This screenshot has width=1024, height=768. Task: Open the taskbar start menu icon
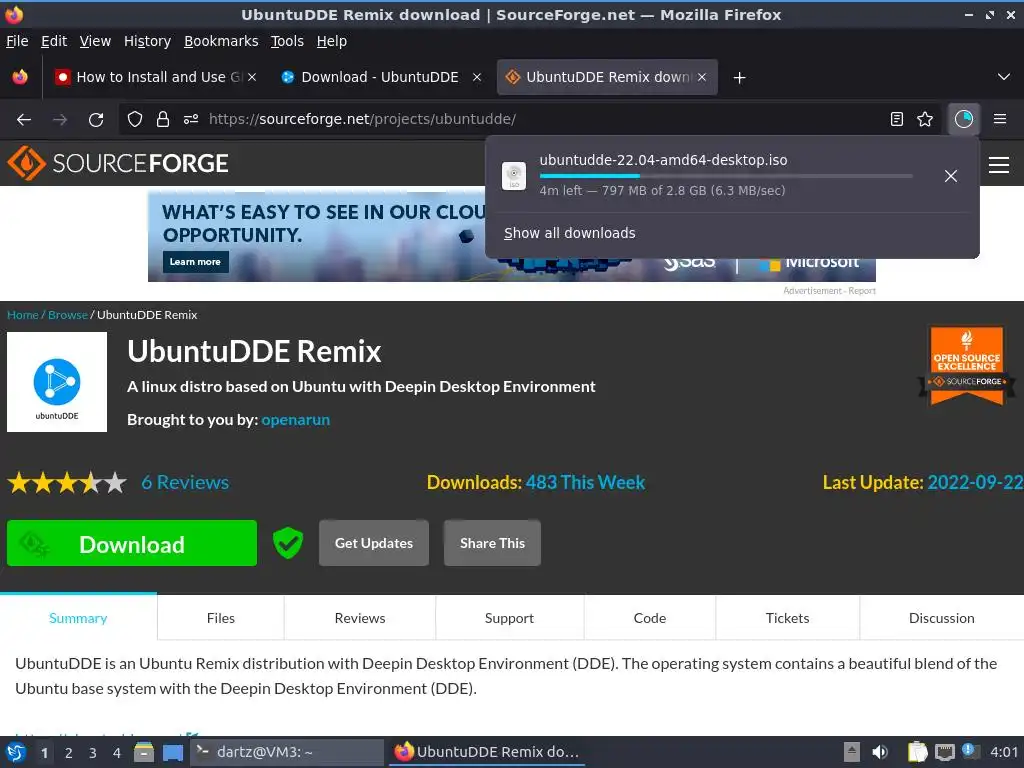pyautogui.click(x=16, y=753)
